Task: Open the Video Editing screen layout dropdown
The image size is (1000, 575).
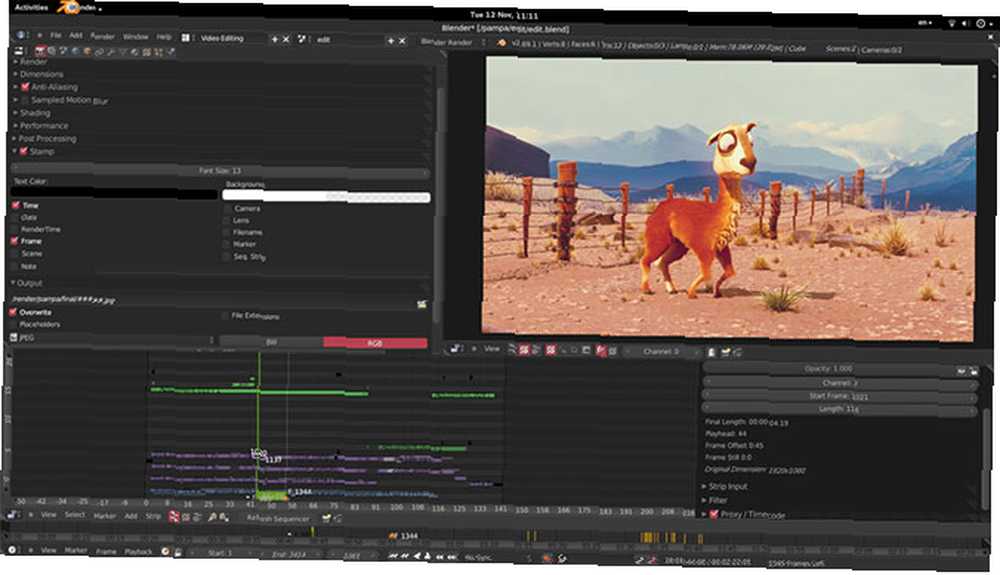Action: [x=188, y=38]
